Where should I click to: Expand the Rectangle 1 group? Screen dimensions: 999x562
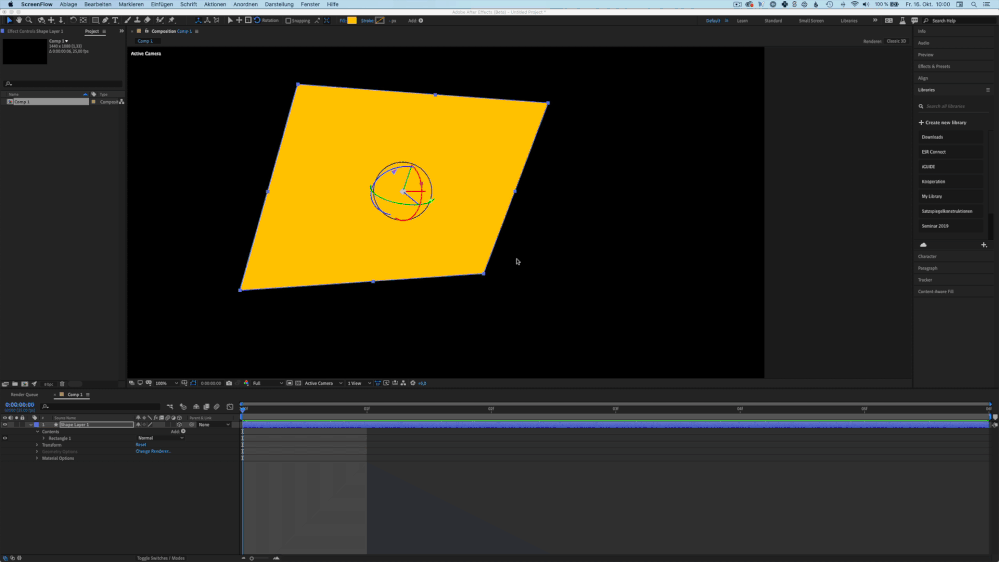(x=44, y=438)
